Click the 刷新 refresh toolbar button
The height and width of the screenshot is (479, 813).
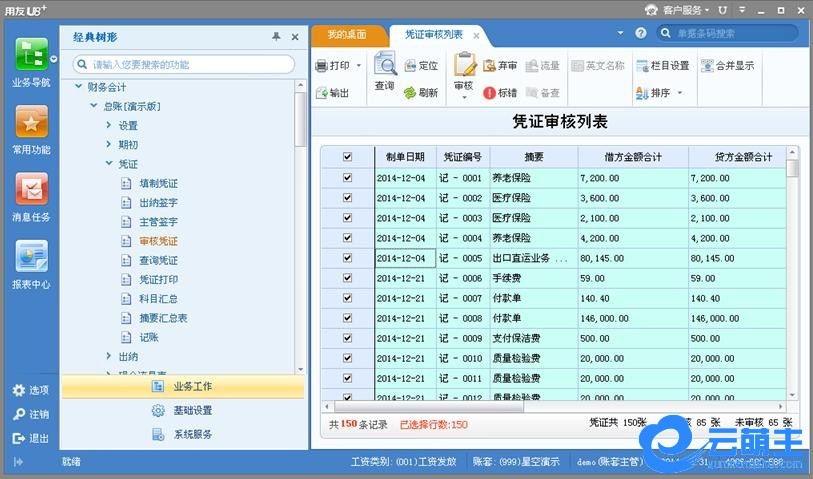(x=420, y=92)
